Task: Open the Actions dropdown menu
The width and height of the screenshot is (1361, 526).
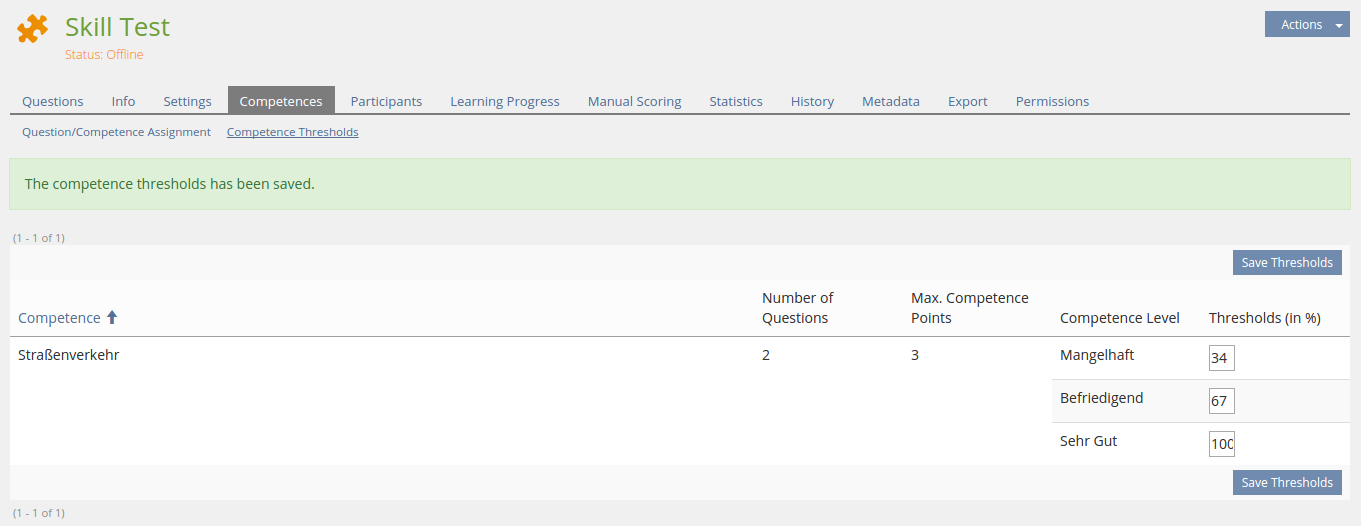Action: [1306, 25]
